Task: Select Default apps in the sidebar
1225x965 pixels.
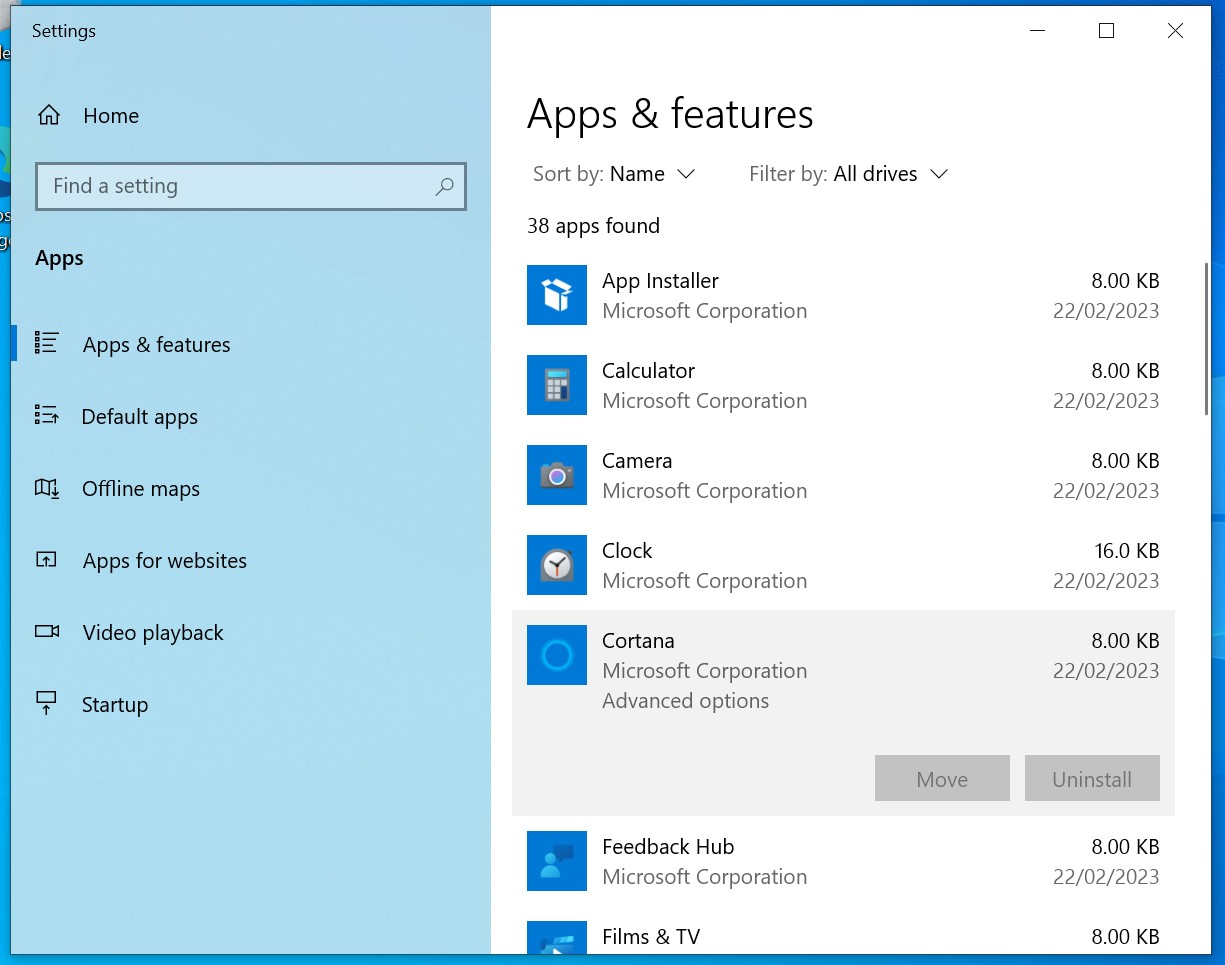Action: point(139,416)
